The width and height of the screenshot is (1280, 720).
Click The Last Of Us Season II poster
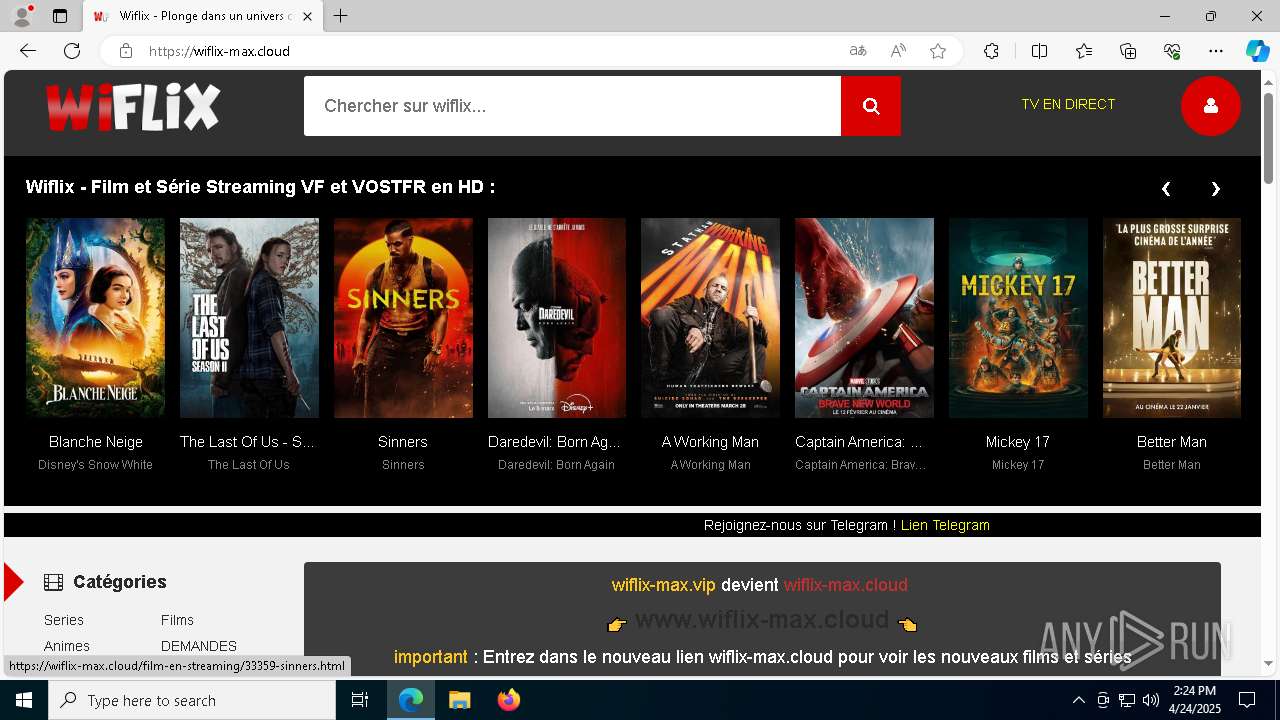pos(249,318)
